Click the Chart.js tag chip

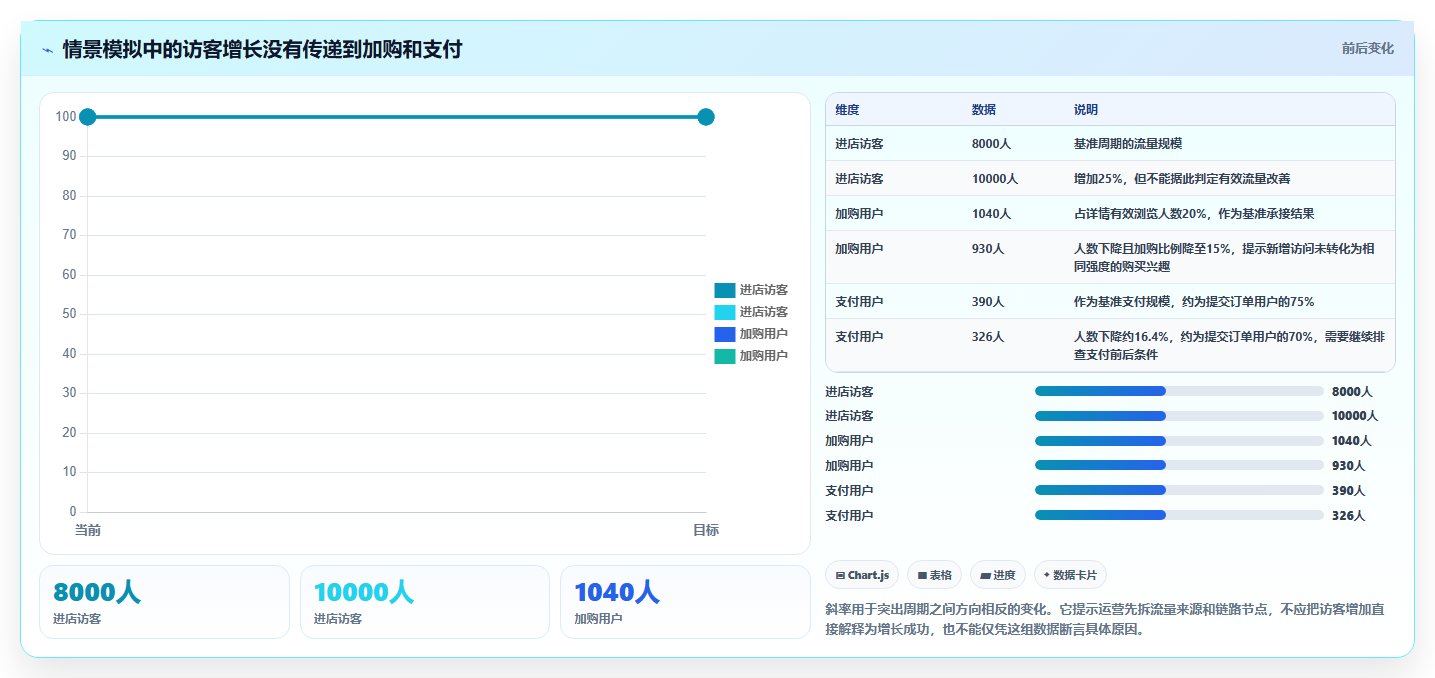[x=863, y=575]
